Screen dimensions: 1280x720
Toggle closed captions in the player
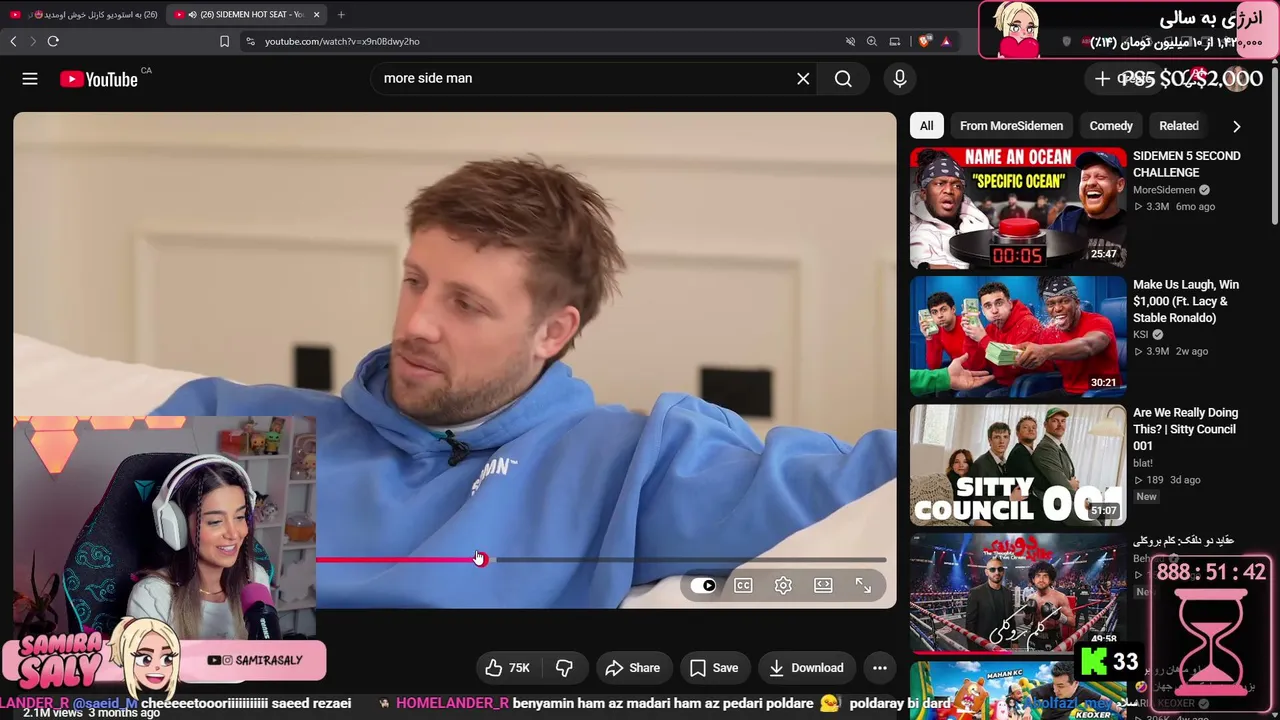[743, 586]
